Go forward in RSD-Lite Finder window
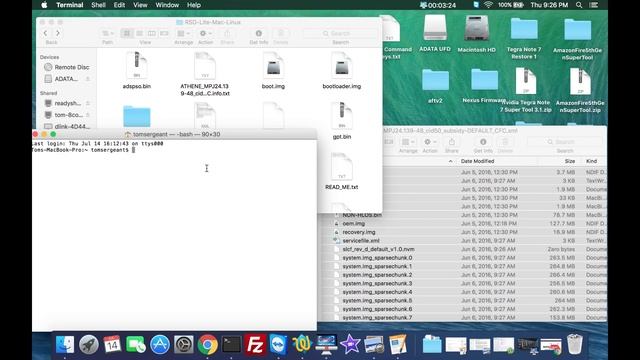 click(x=58, y=33)
